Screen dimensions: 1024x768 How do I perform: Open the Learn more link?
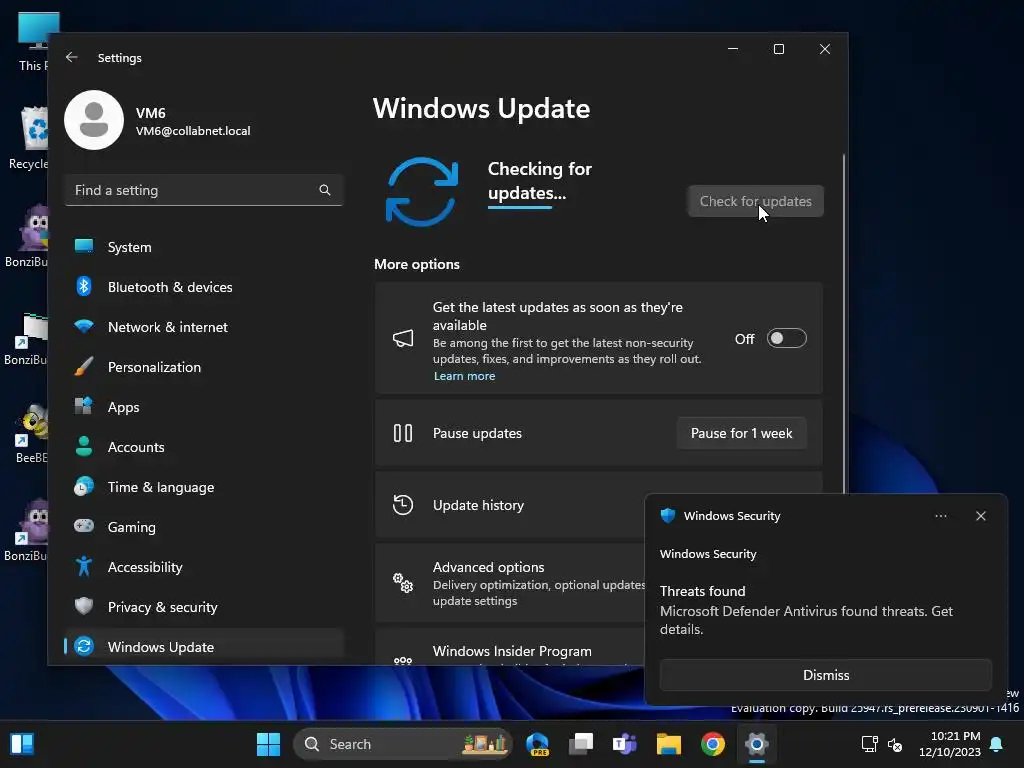pos(464,376)
